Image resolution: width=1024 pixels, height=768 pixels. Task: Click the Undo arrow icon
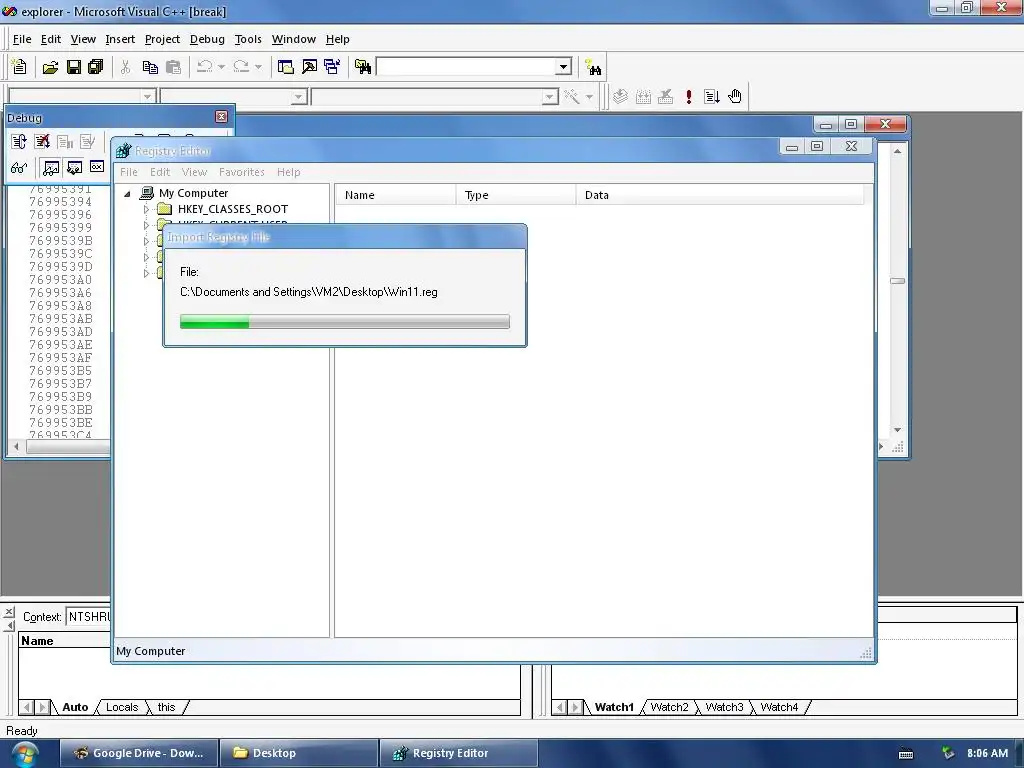point(204,67)
